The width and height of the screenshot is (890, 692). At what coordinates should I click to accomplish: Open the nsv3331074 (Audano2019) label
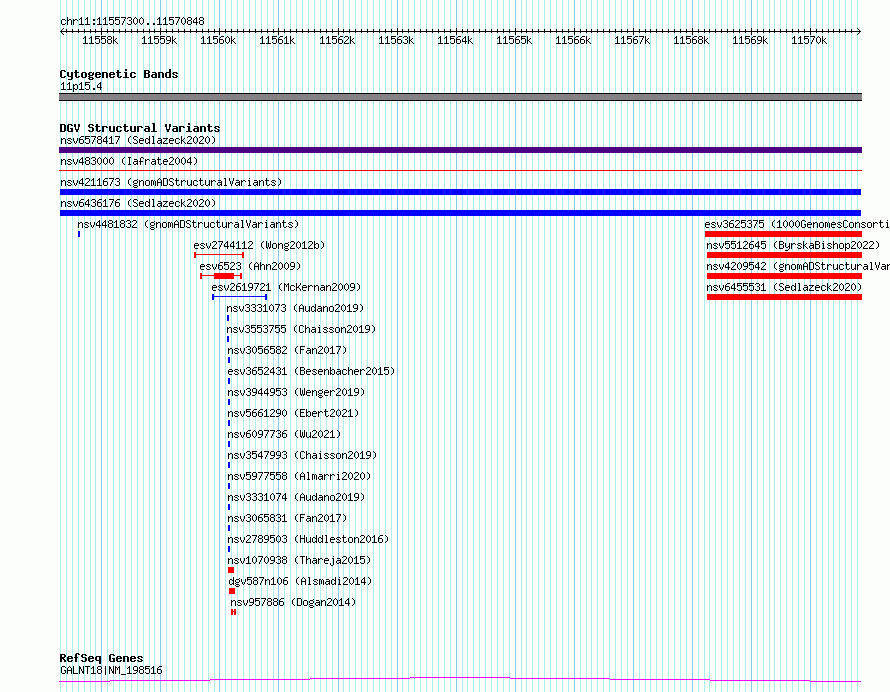pos(296,497)
